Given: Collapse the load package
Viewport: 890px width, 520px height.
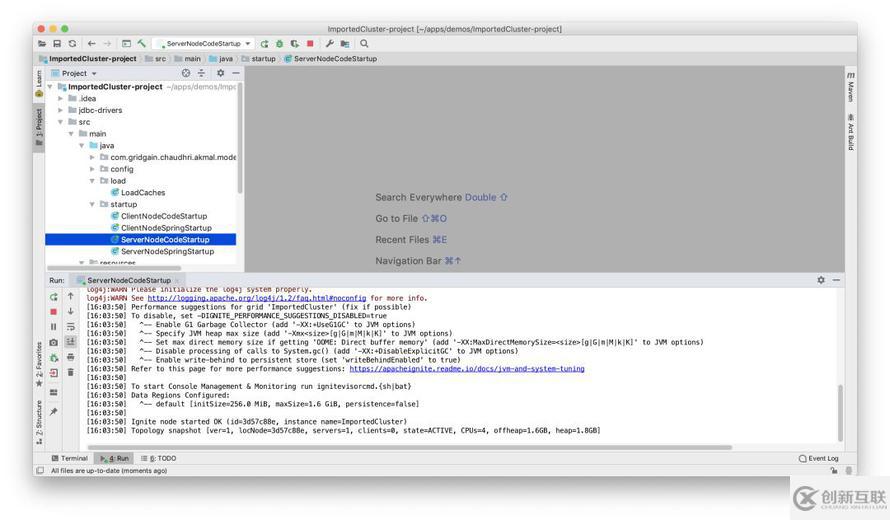Looking at the screenshot, I should (x=92, y=181).
